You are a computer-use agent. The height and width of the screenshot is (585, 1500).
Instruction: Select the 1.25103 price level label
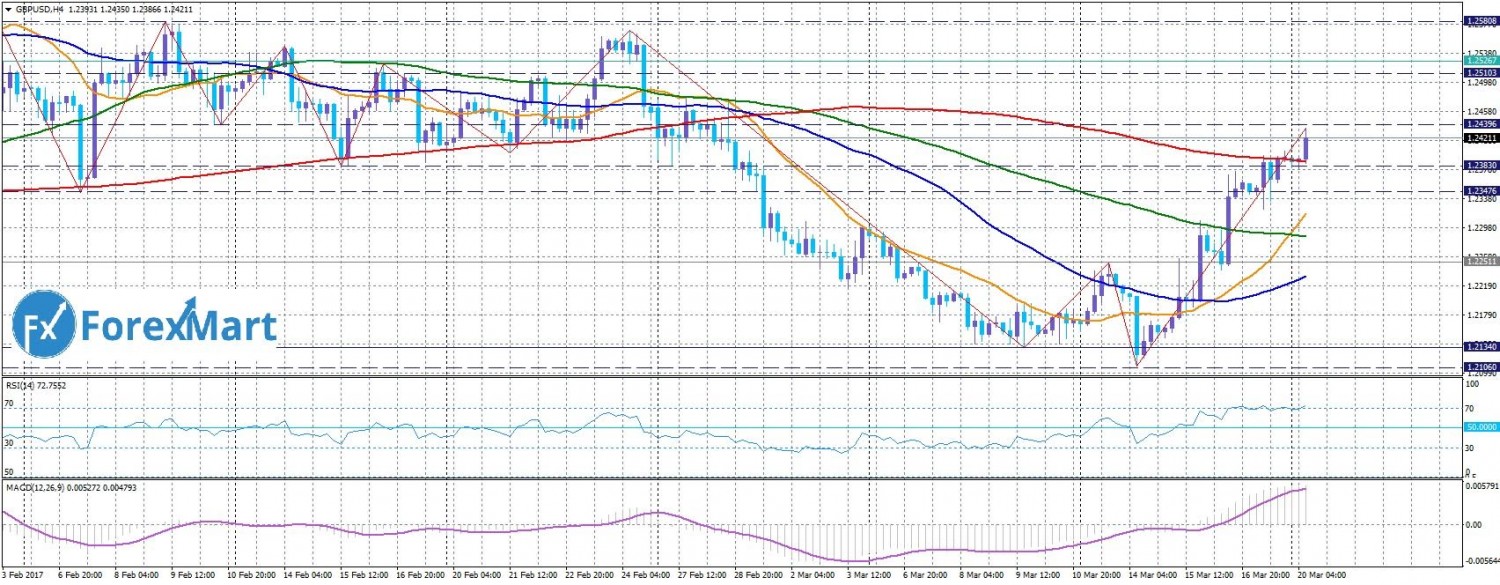[x=1479, y=73]
